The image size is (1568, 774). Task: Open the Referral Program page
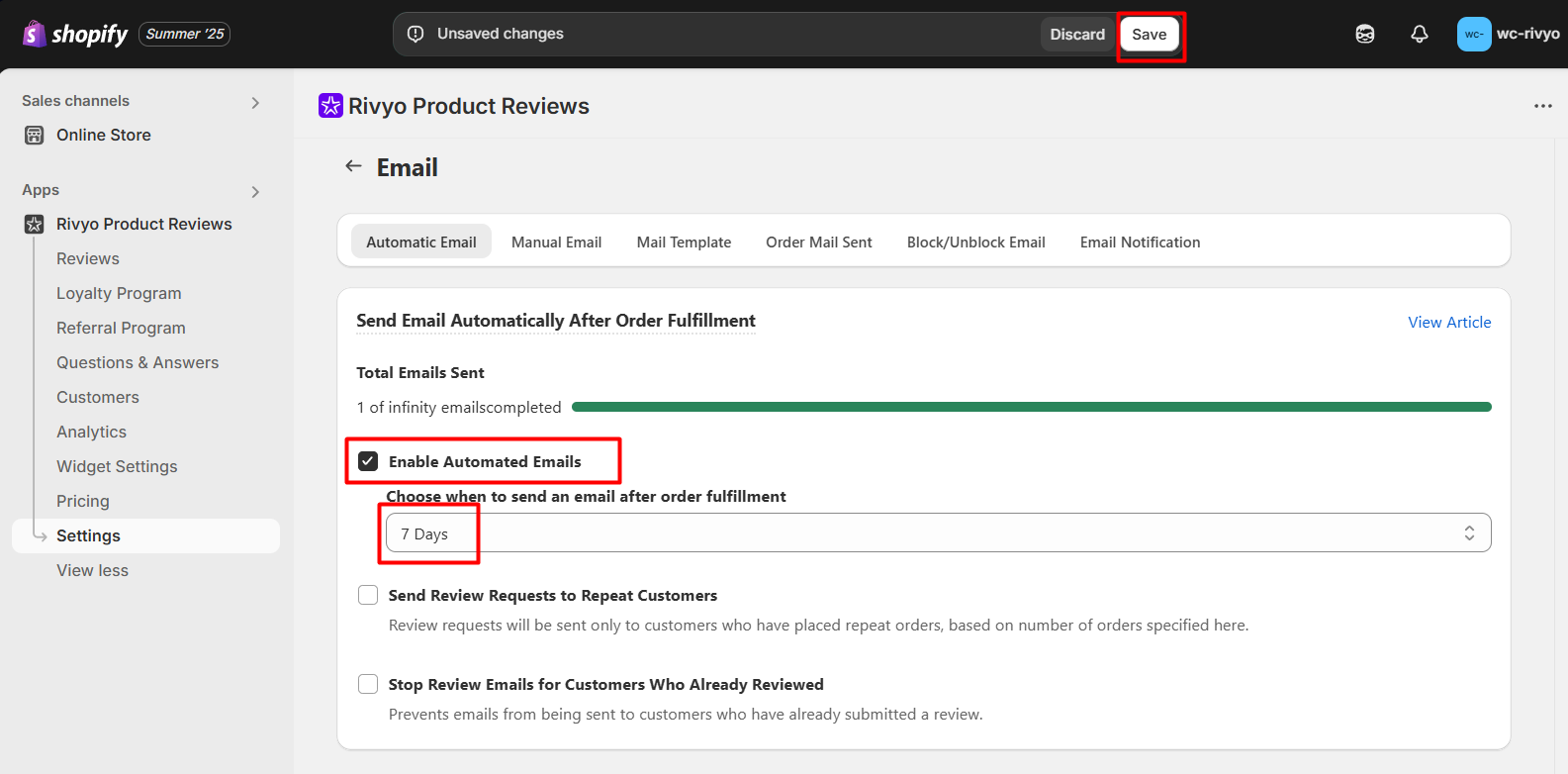tap(121, 329)
